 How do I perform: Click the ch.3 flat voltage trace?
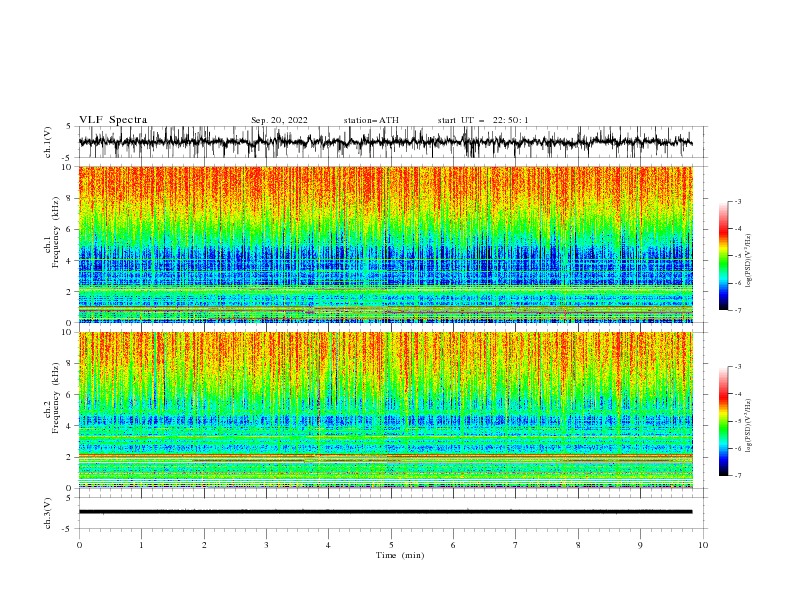pos(385,512)
